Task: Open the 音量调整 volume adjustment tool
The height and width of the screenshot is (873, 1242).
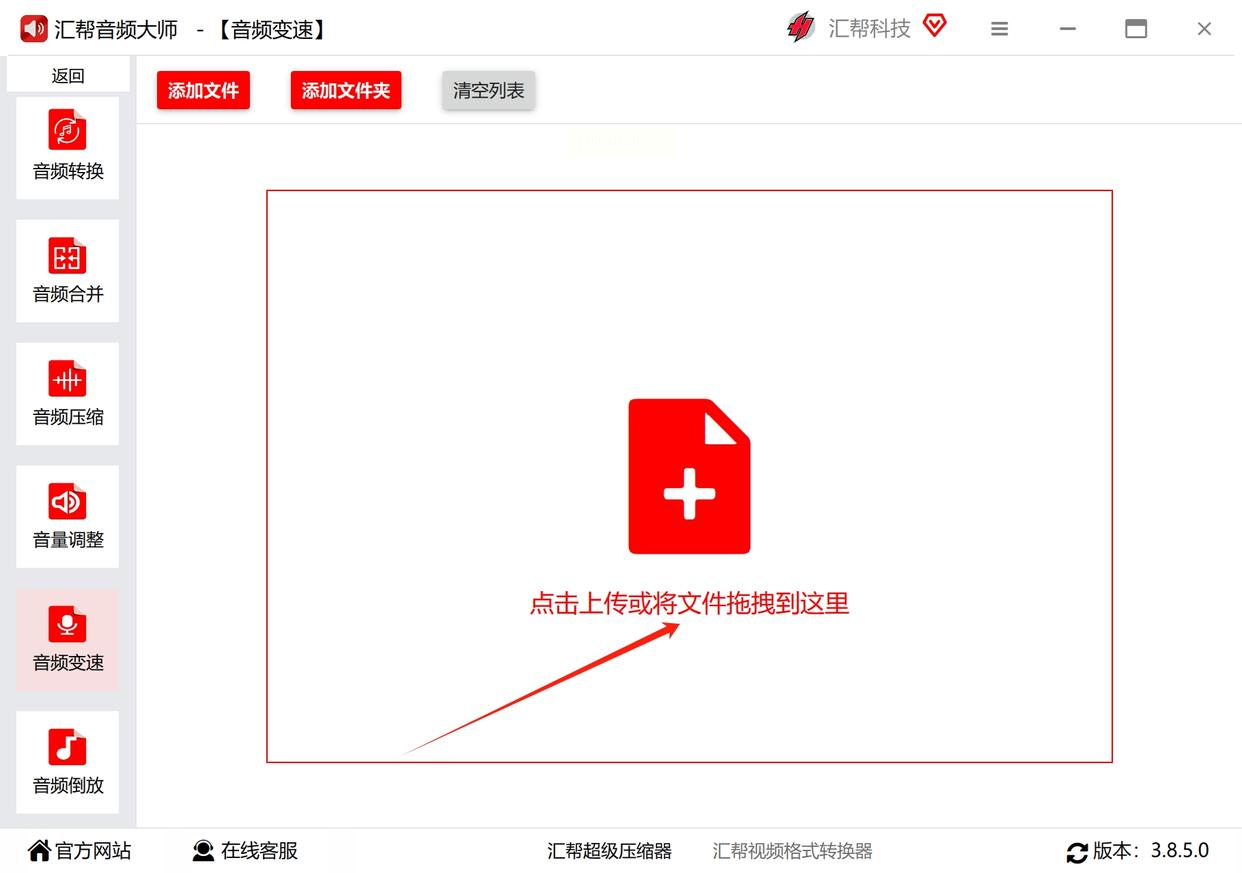Action: (x=68, y=517)
